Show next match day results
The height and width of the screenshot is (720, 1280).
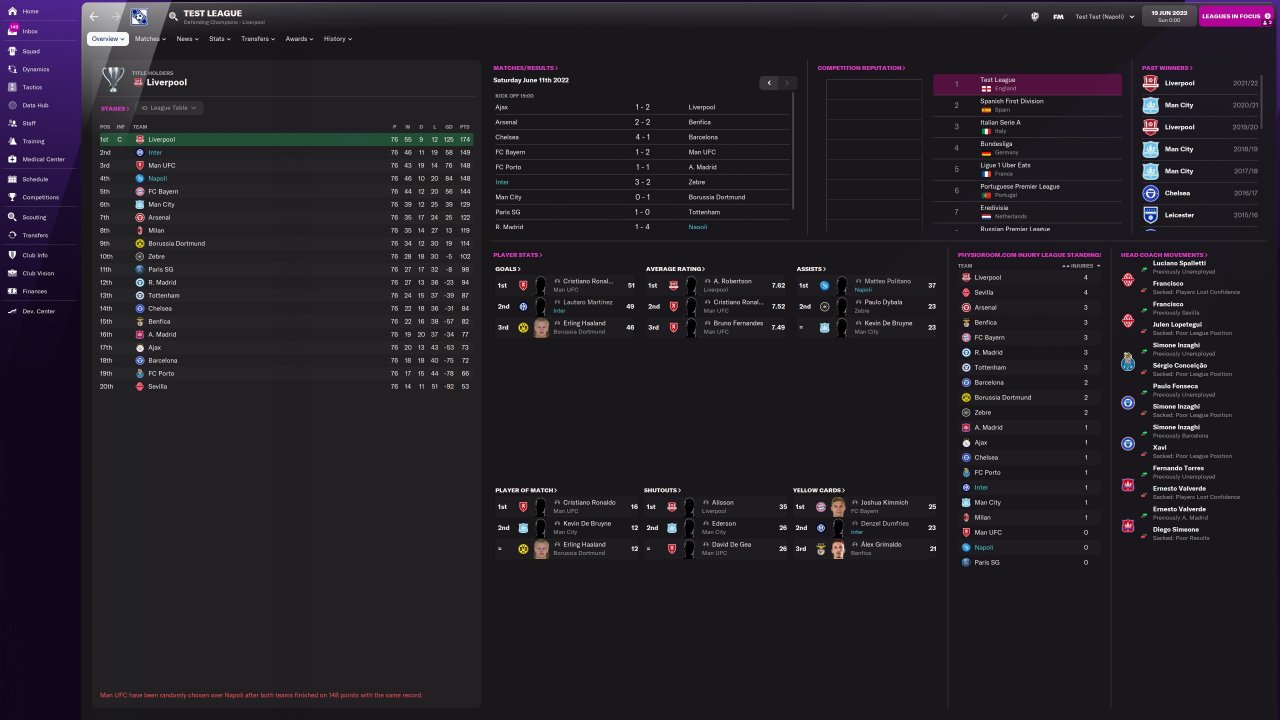click(x=787, y=83)
